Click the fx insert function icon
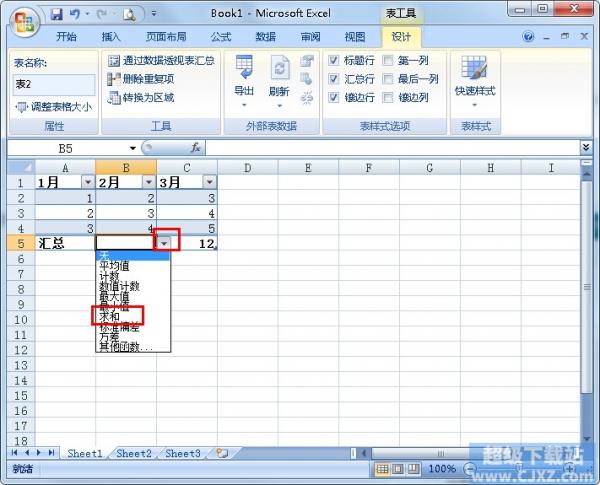Image resolution: width=600 pixels, height=485 pixels. [196, 147]
